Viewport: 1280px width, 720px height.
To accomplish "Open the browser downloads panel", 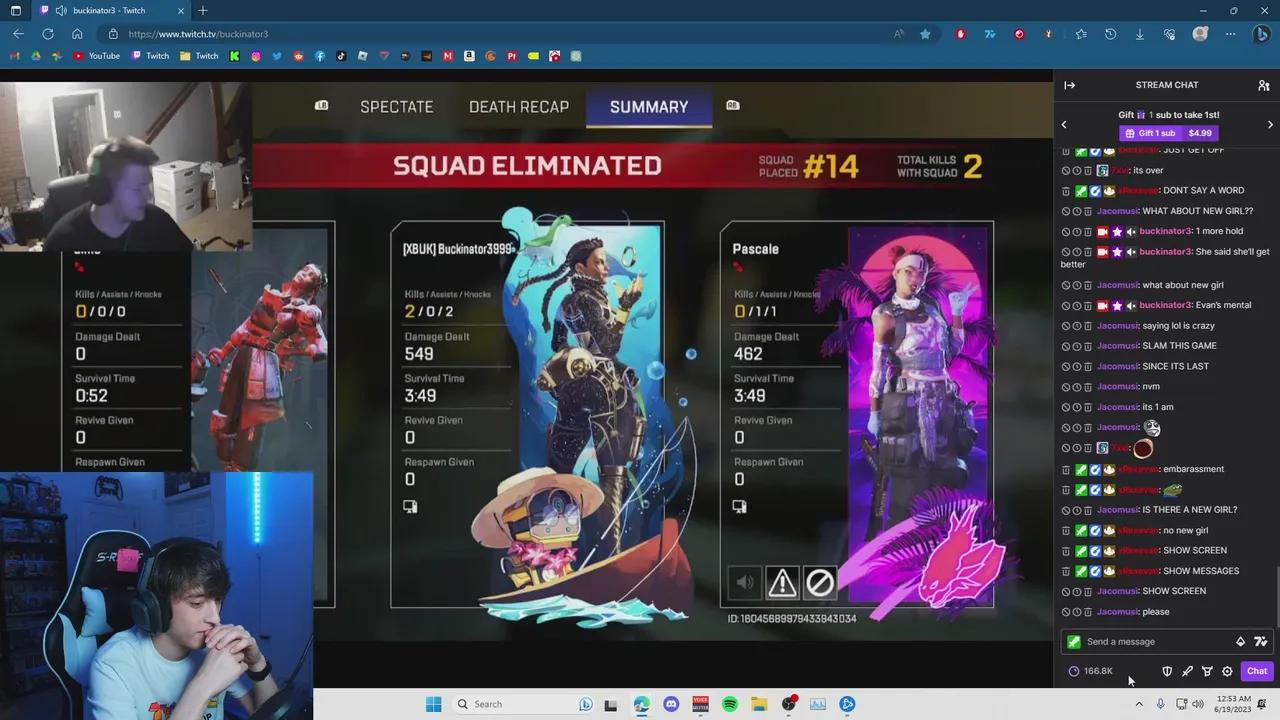I will (1139, 34).
